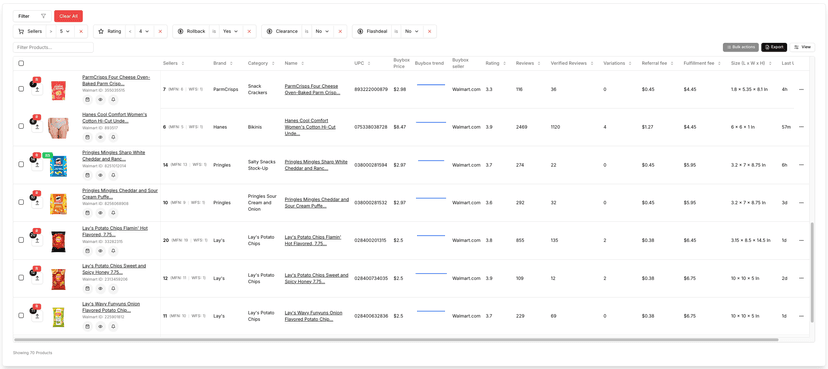This screenshot has height=369, width=828.
Task: Remove the Rollback filter with its red X
Action: 249,32
